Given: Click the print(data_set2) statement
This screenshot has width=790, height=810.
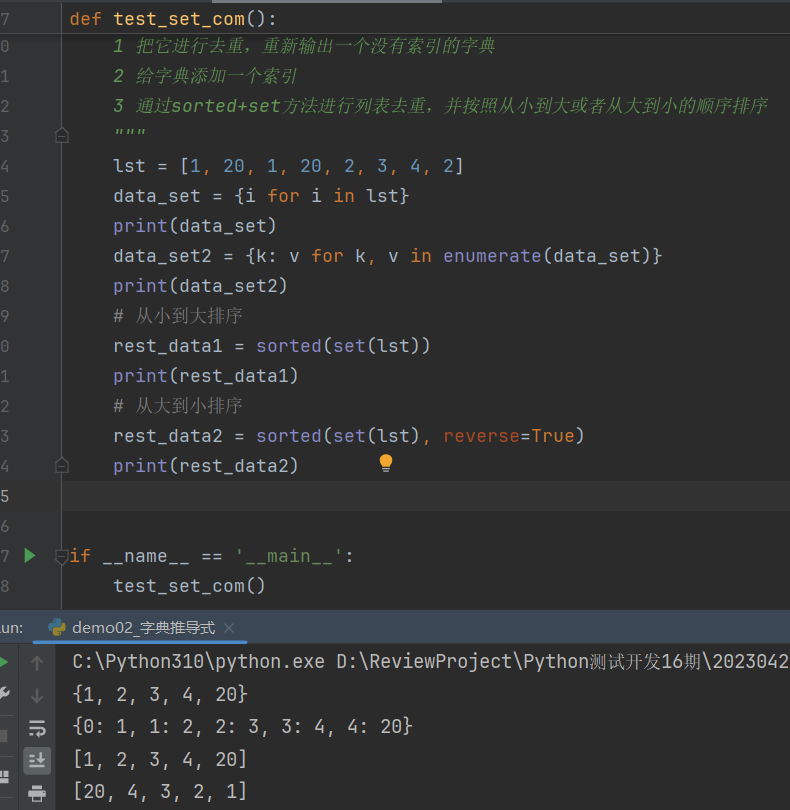Looking at the screenshot, I should [200, 286].
